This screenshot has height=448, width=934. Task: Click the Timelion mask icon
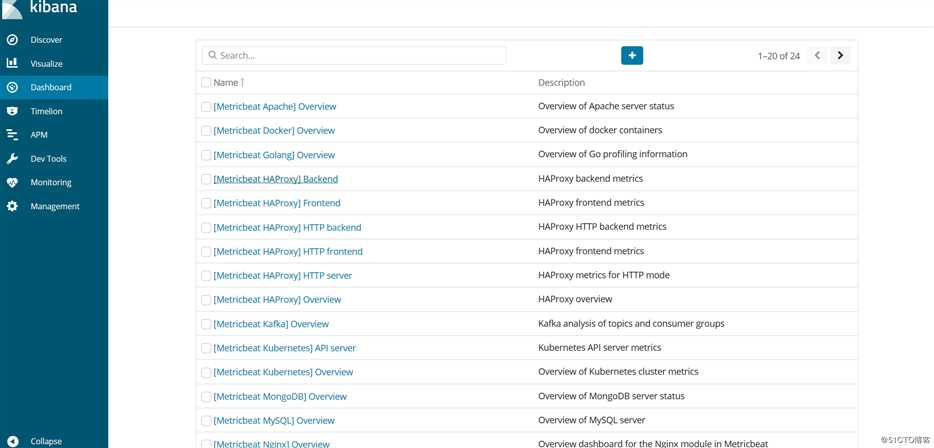pos(12,111)
